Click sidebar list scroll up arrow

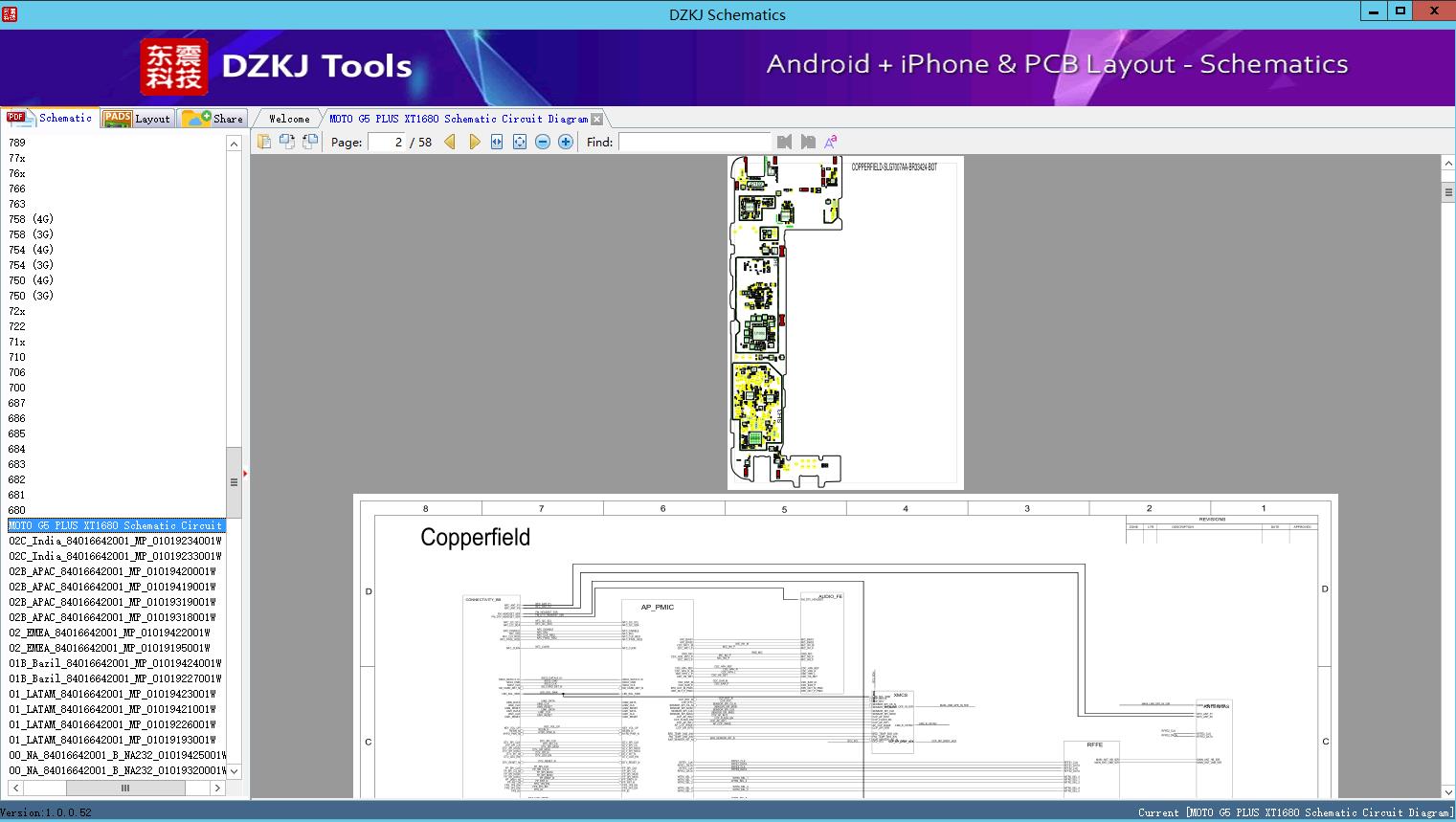[x=234, y=144]
